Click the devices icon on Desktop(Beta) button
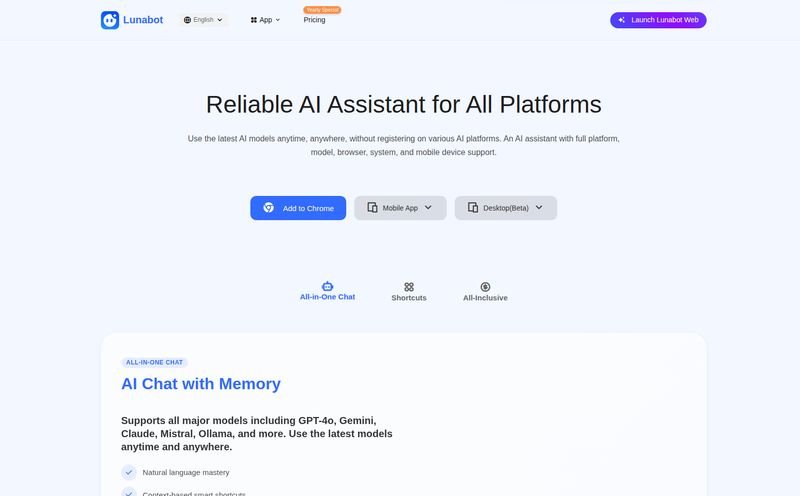 (473, 208)
